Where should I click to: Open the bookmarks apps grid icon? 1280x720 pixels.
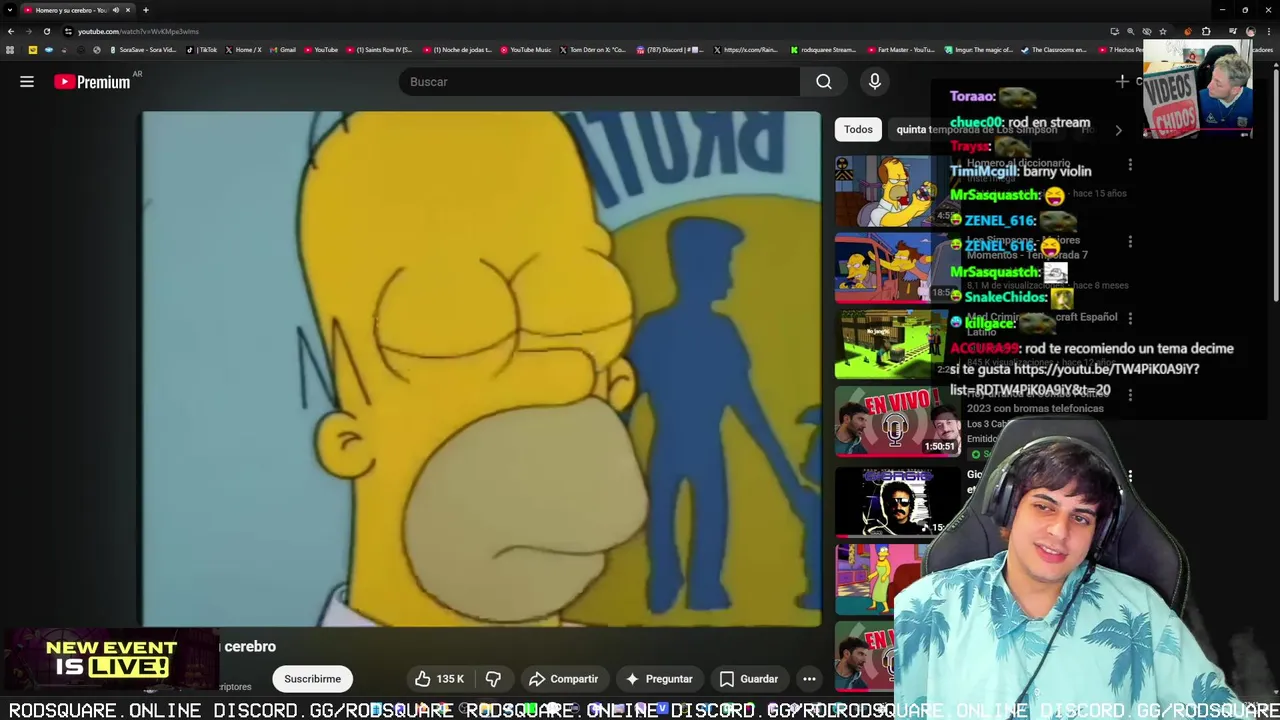10,50
